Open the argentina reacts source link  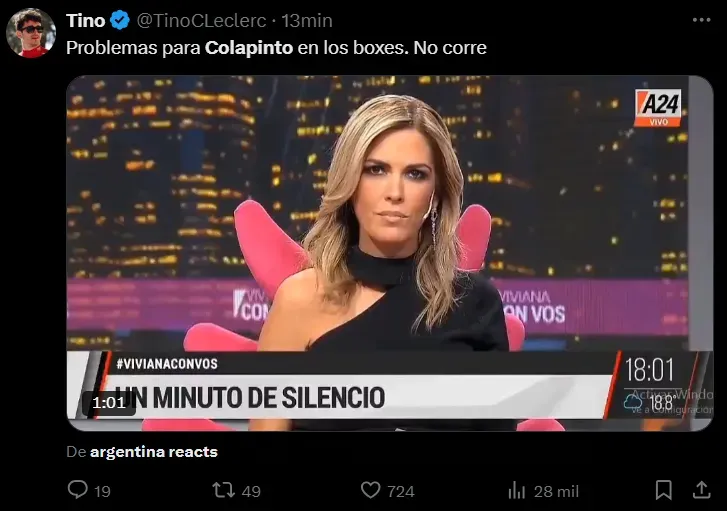point(153,452)
